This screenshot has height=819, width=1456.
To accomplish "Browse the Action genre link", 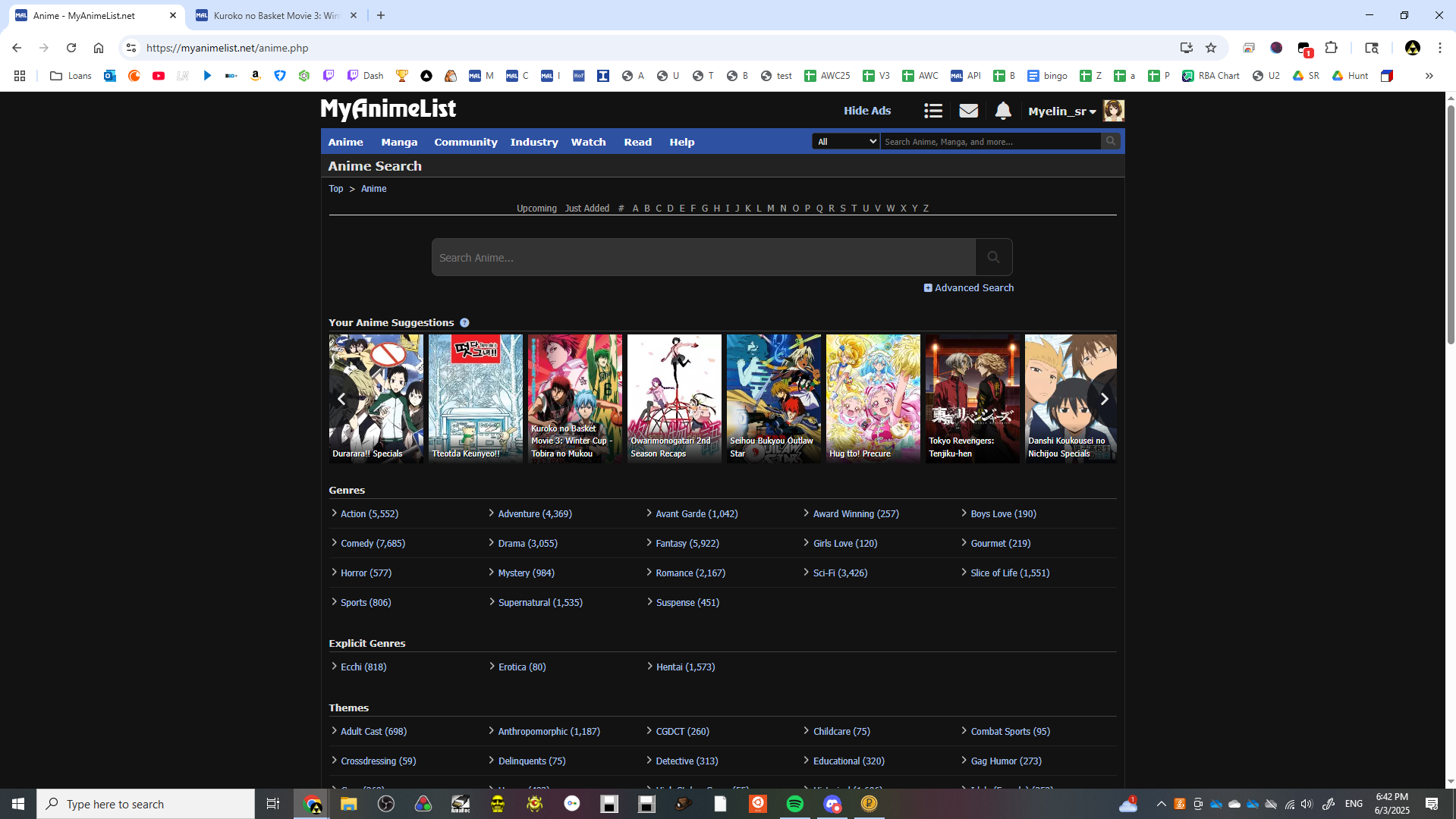I will point(369,514).
